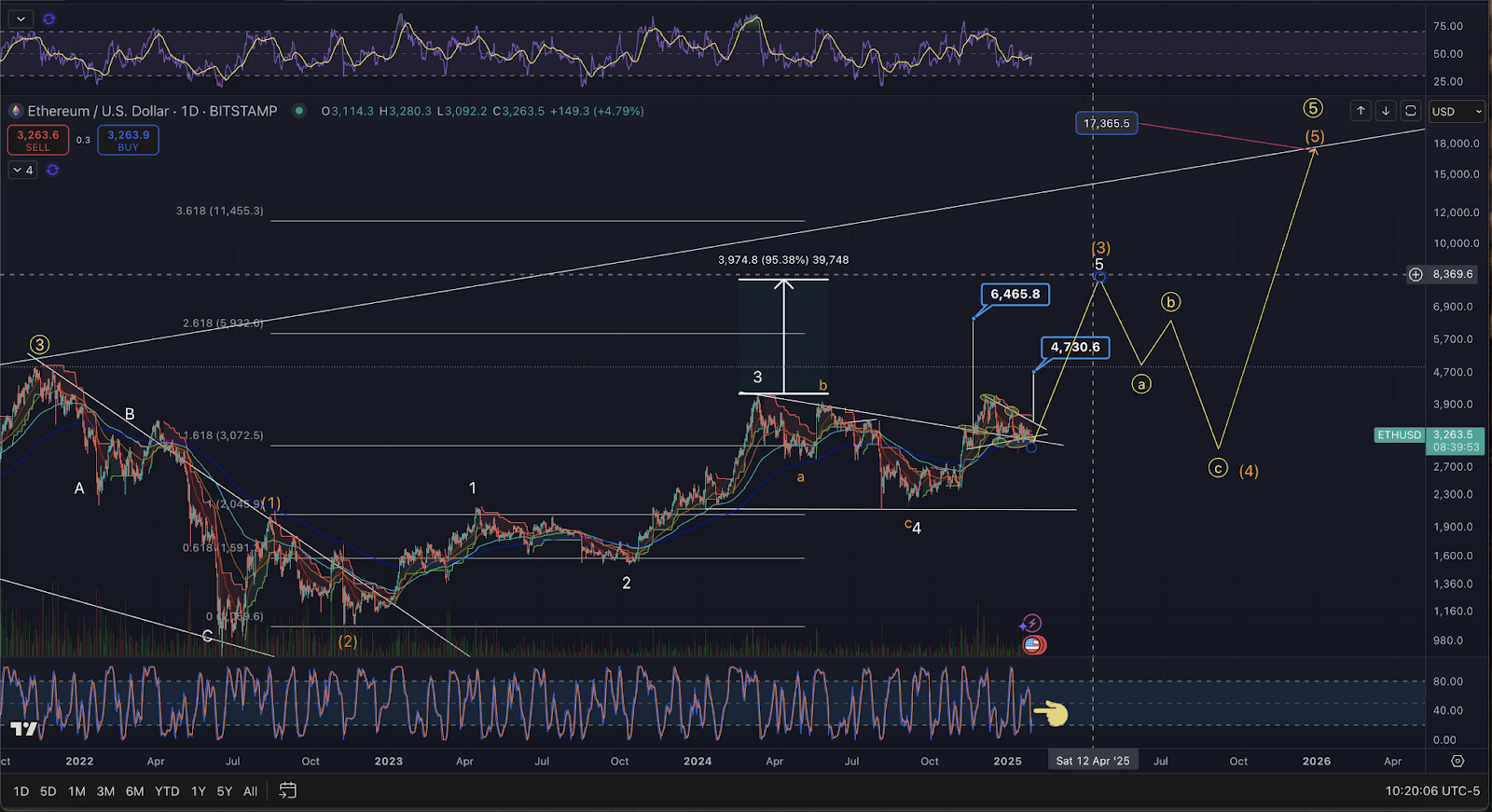
Task: Set range to 3M
Action: (x=105, y=791)
